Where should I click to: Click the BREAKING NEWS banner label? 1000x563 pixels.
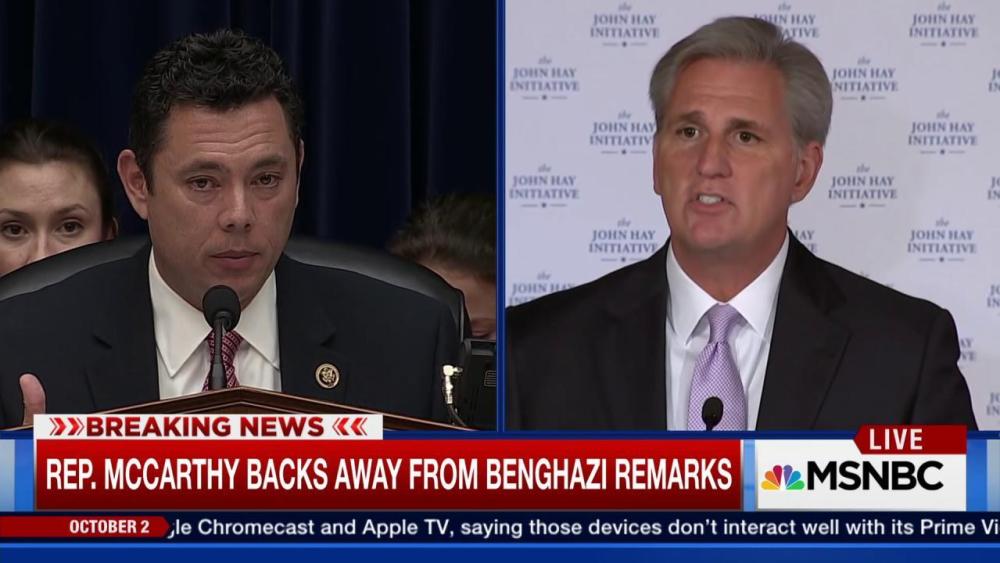(208, 427)
